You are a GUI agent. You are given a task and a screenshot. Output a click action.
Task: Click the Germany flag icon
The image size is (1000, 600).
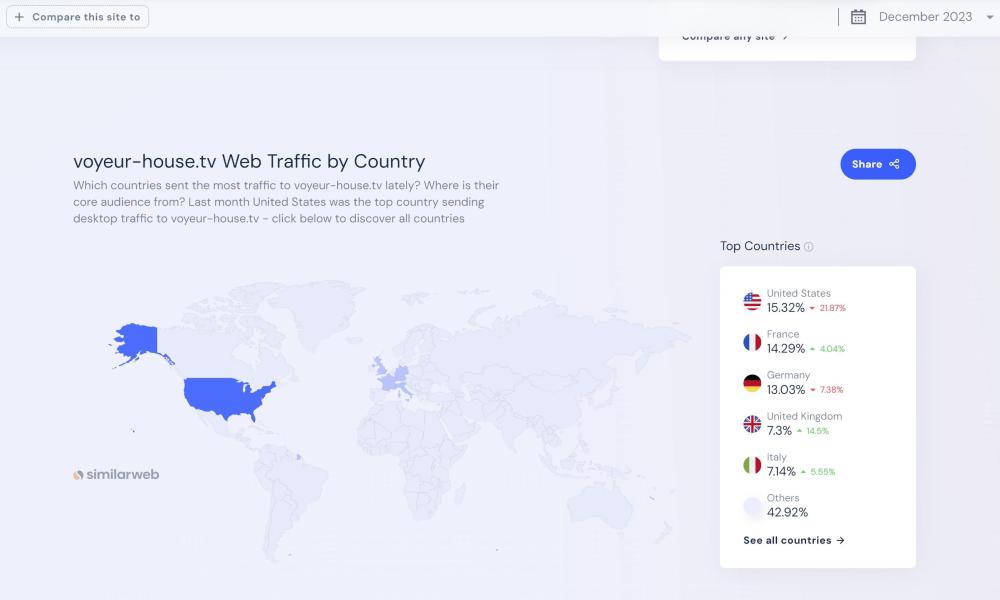click(752, 383)
